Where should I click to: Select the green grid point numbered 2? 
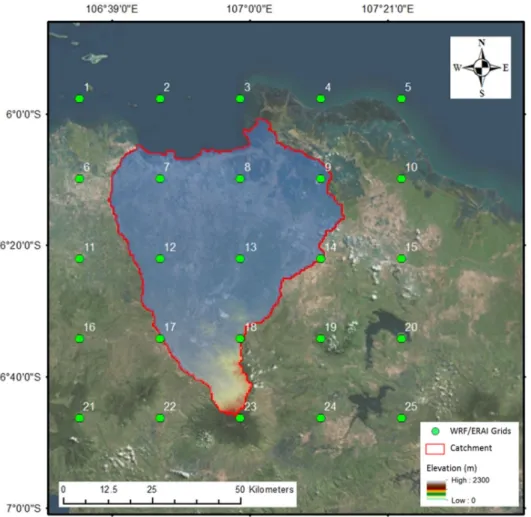pos(160,99)
